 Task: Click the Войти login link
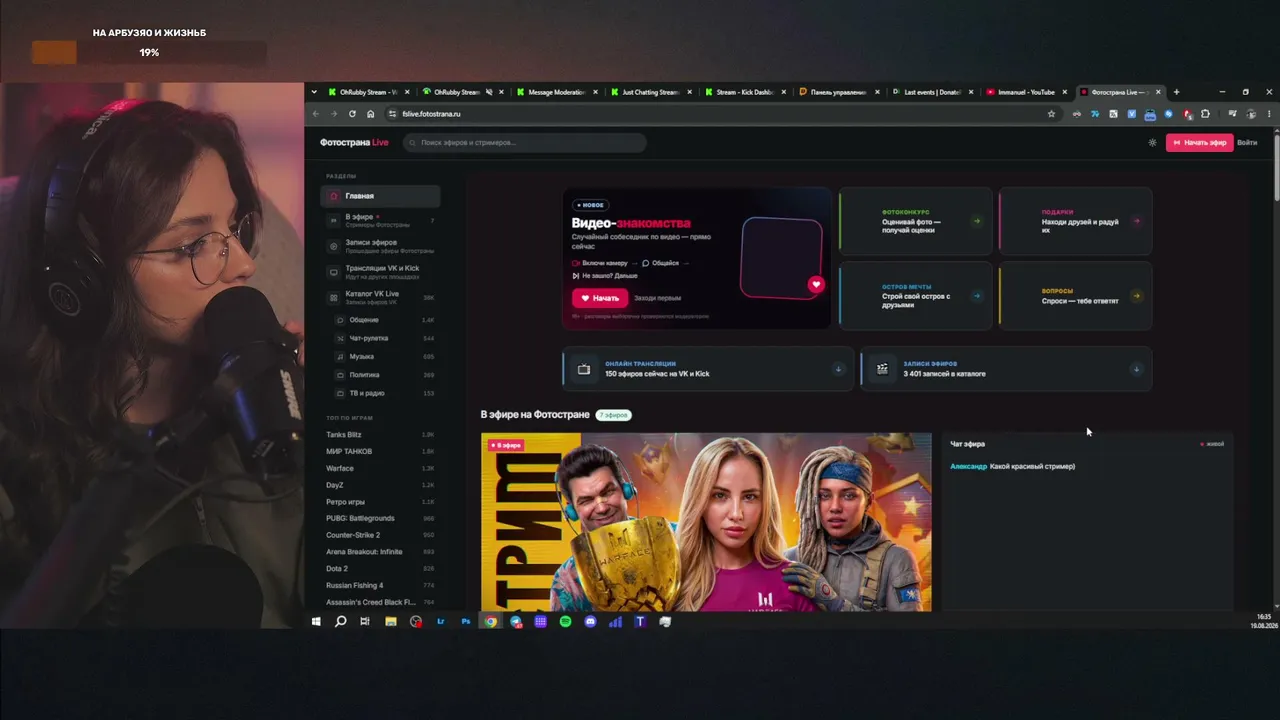coord(1247,142)
